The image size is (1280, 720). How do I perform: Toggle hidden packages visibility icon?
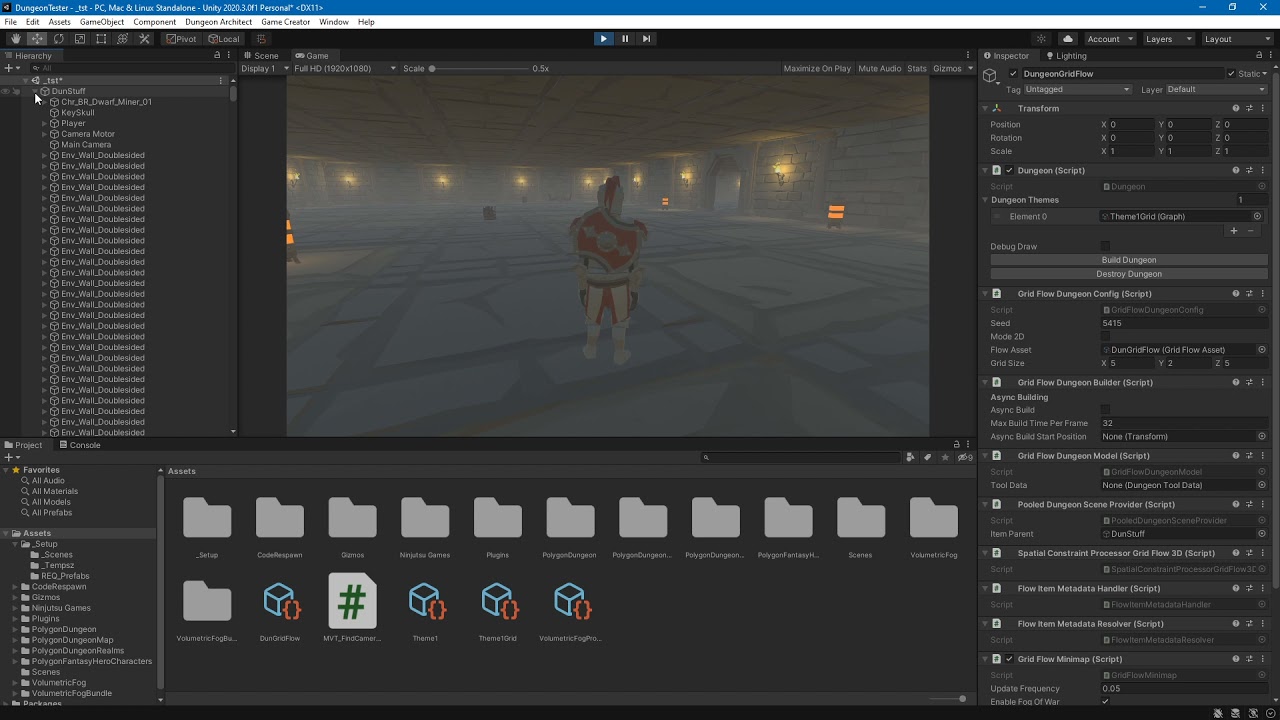(x=965, y=457)
